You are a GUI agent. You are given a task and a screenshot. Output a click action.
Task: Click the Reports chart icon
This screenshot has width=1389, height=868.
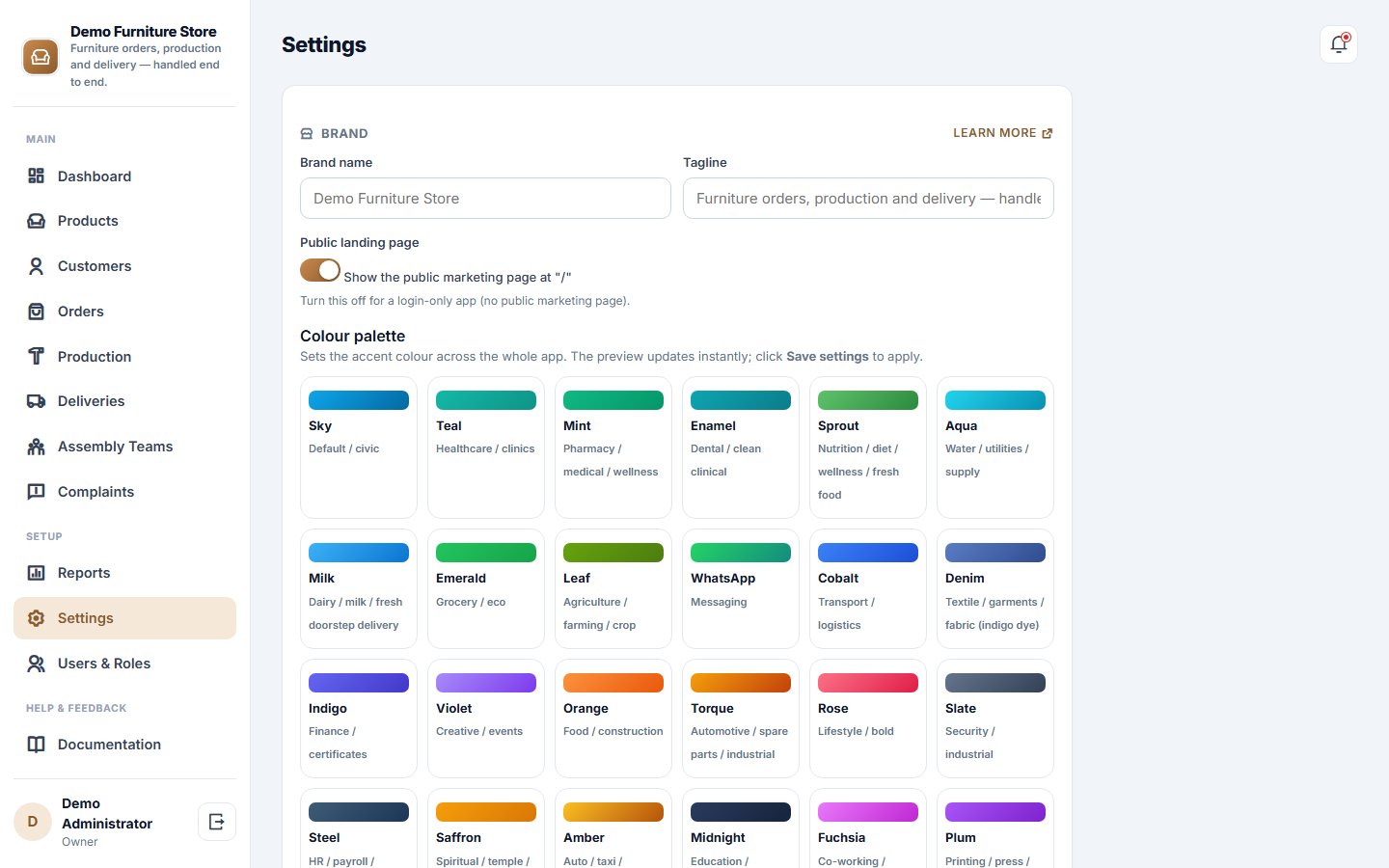point(37,573)
